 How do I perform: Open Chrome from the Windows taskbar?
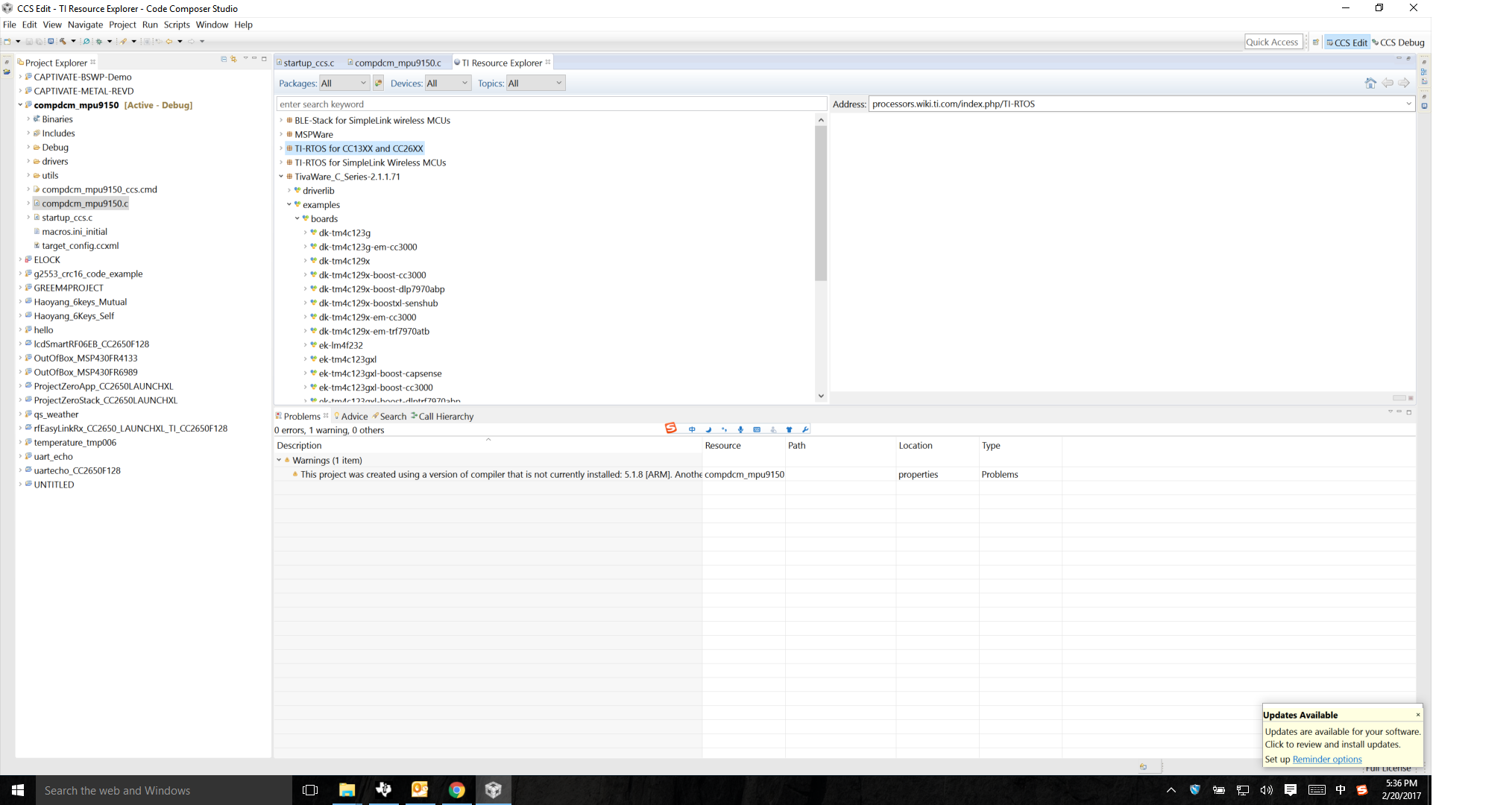[456, 790]
